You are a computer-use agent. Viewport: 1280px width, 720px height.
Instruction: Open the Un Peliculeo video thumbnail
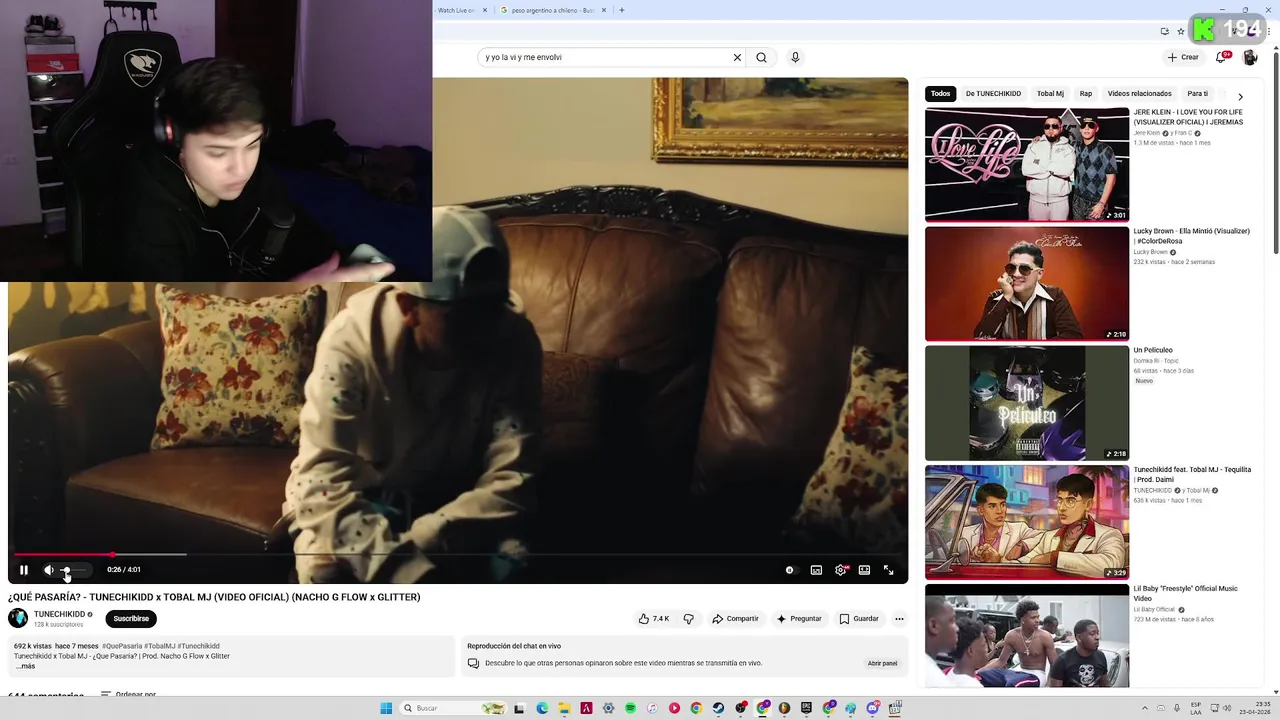coord(1027,403)
